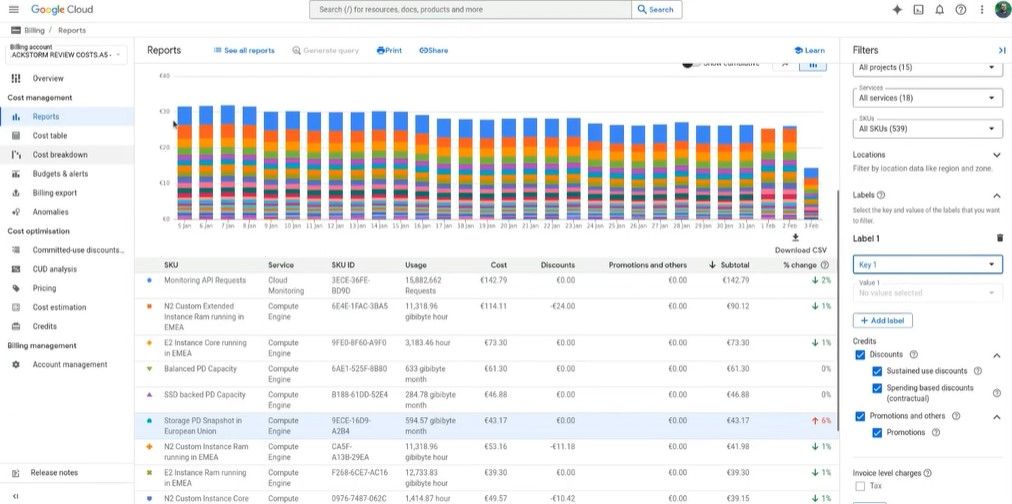Toggle Promotions and others checkbox
Image resolution: width=1012 pixels, height=504 pixels.
tap(860, 416)
